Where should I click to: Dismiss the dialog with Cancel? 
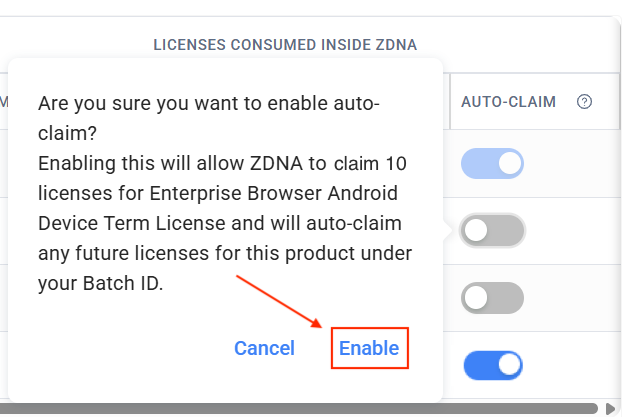pyautogui.click(x=264, y=348)
